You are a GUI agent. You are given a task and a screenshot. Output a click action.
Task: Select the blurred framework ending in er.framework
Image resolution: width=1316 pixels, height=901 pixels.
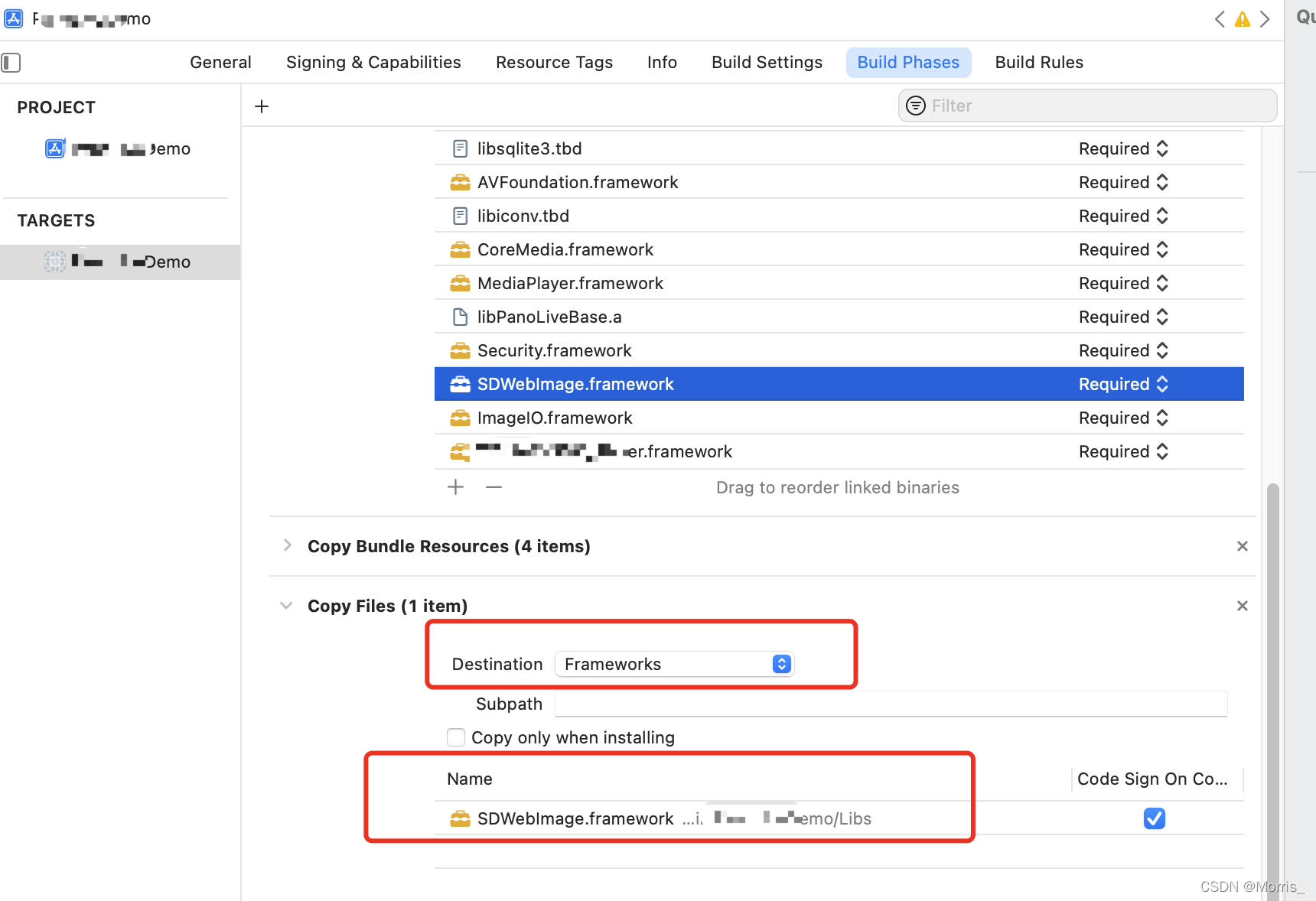(x=839, y=451)
